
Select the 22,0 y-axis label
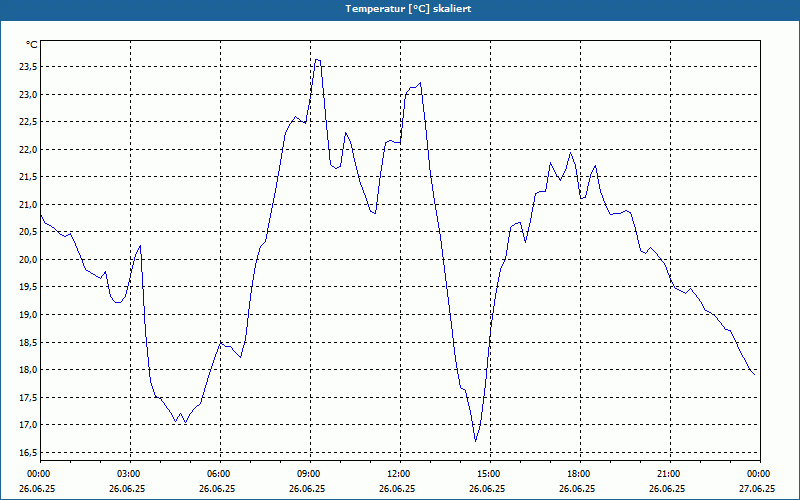[x=28, y=149]
